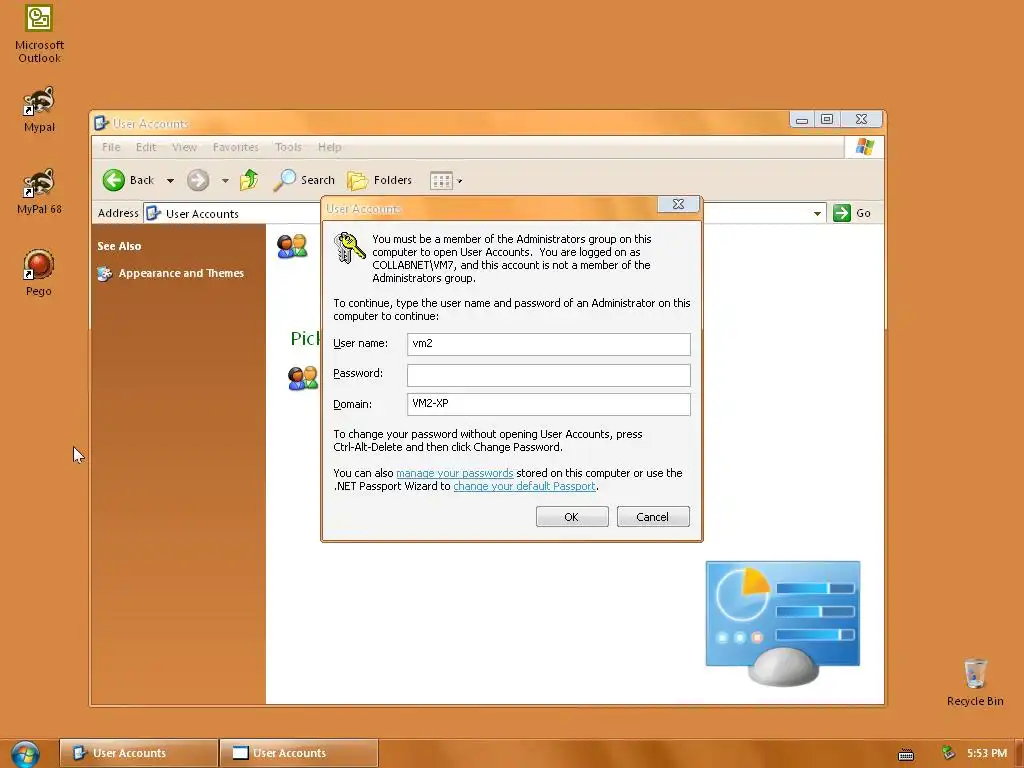Click the users icon at top of content pane

click(x=292, y=246)
